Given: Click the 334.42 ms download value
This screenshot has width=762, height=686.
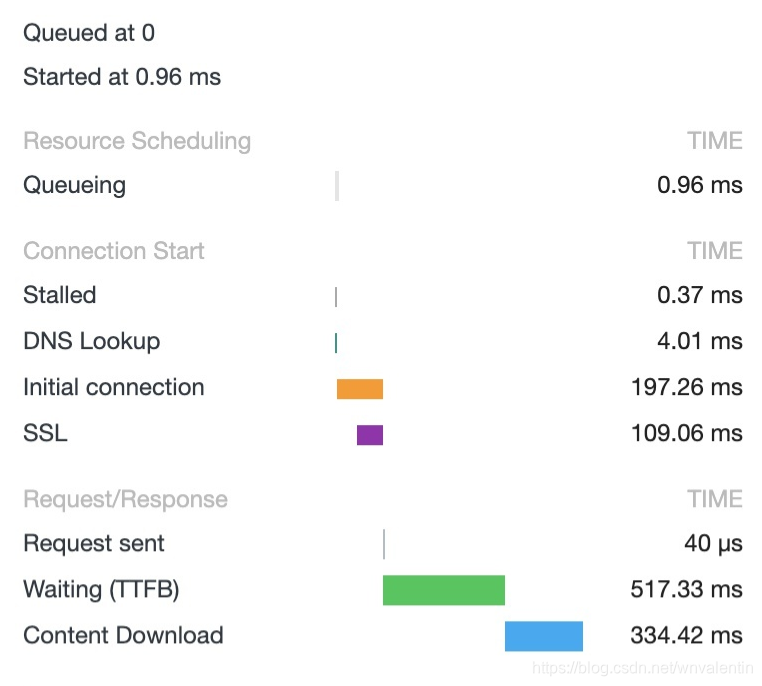Looking at the screenshot, I should coord(686,635).
